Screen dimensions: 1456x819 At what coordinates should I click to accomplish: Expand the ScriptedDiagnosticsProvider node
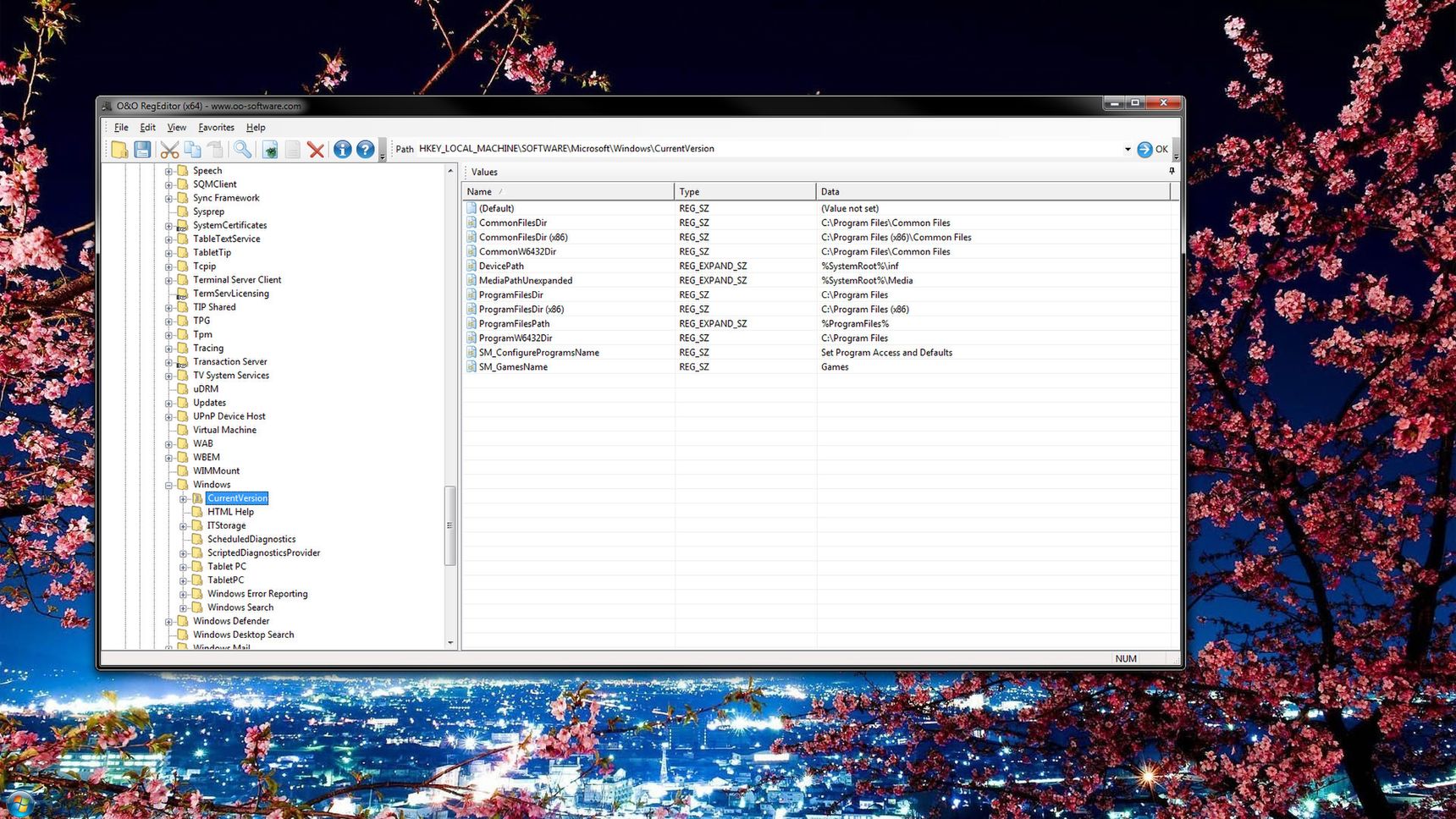click(183, 553)
